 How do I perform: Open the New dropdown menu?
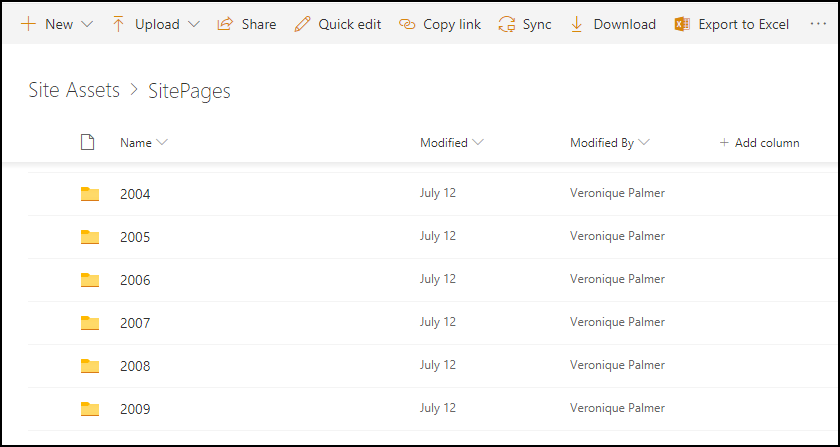pyautogui.click(x=86, y=24)
